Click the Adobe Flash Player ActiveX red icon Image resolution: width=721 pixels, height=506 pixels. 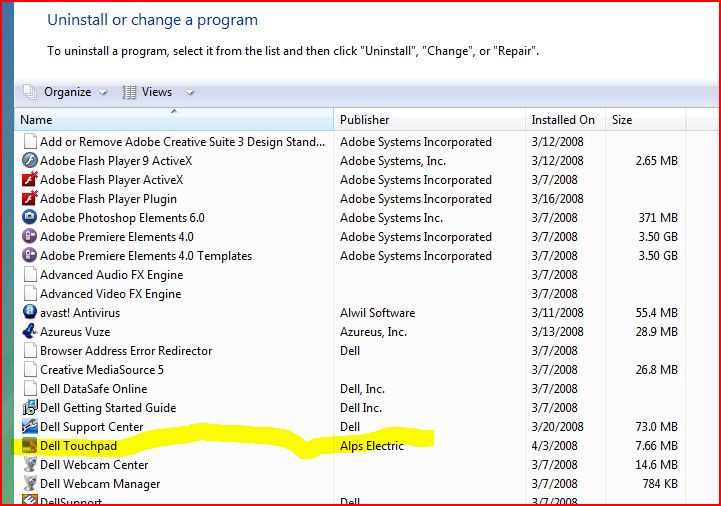(x=30, y=179)
